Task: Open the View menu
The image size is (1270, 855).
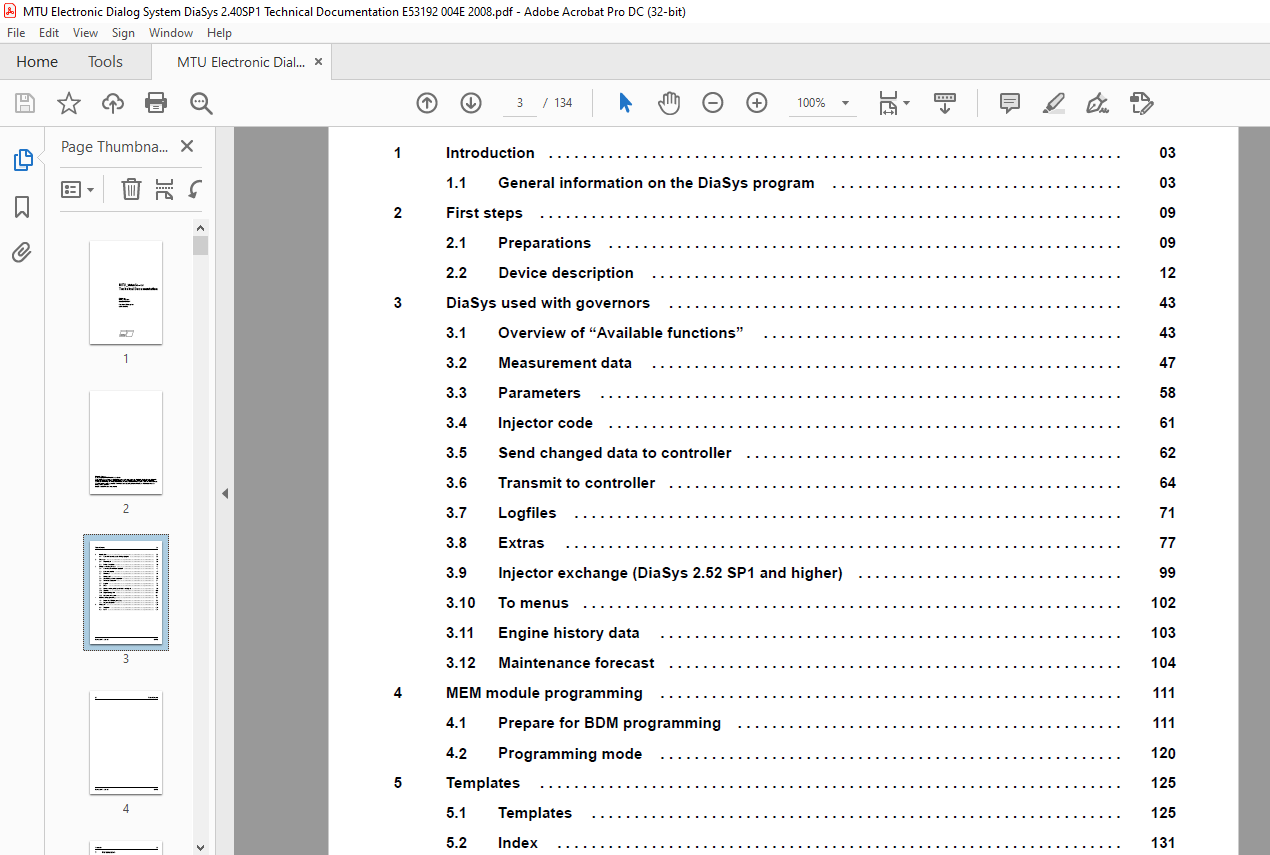Action: 85,33
